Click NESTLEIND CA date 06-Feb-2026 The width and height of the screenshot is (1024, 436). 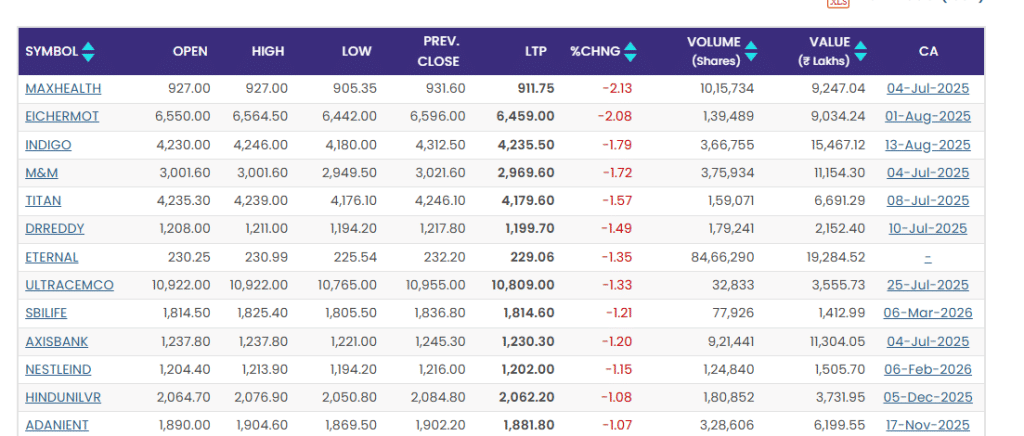(927, 369)
